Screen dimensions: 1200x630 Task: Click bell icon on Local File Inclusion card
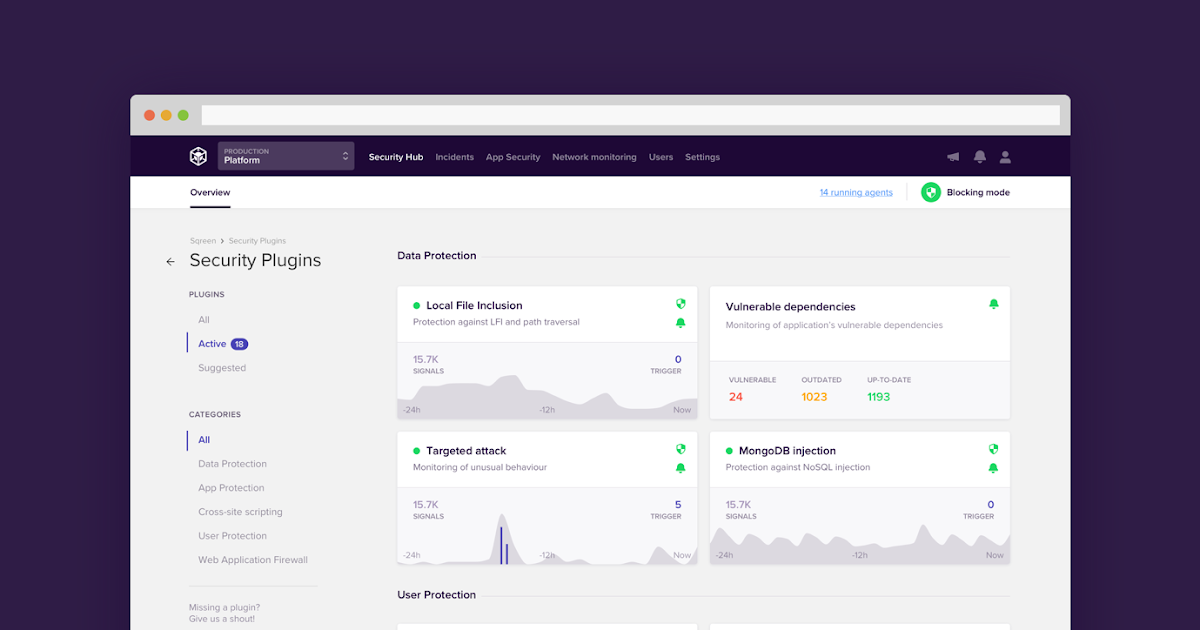coord(681,323)
